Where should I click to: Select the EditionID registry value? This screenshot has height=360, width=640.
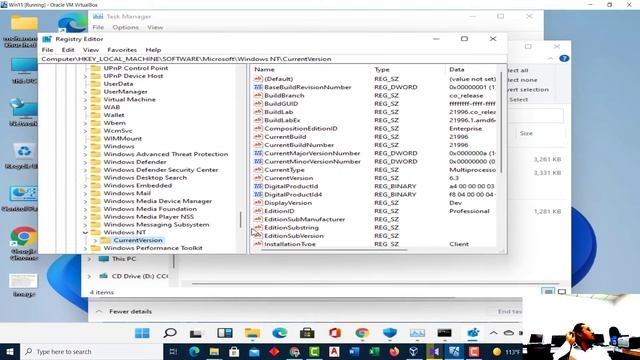[x=279, y=211]
